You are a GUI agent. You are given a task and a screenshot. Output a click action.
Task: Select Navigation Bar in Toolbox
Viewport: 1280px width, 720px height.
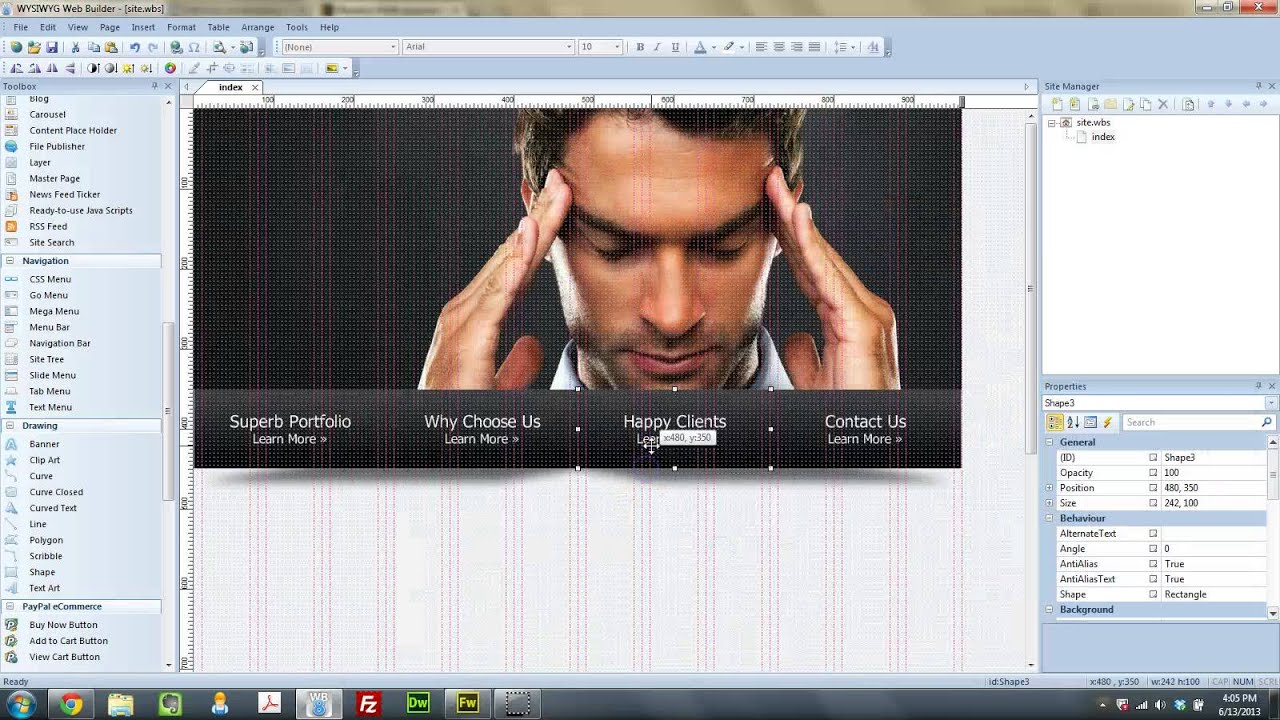60,343
